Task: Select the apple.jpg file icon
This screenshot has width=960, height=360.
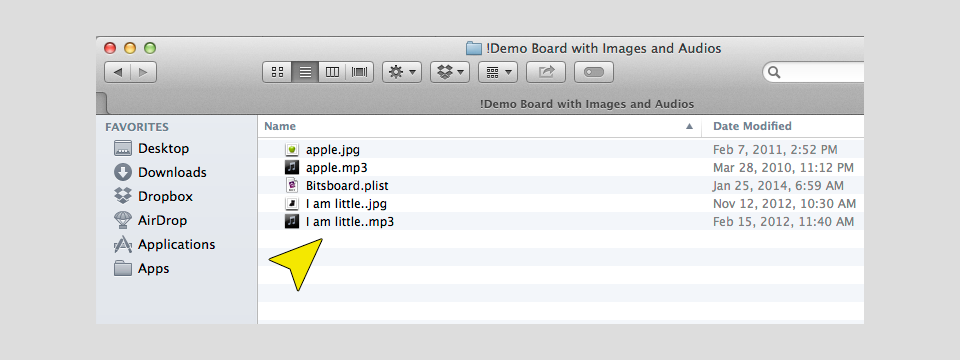Action: 292,149
